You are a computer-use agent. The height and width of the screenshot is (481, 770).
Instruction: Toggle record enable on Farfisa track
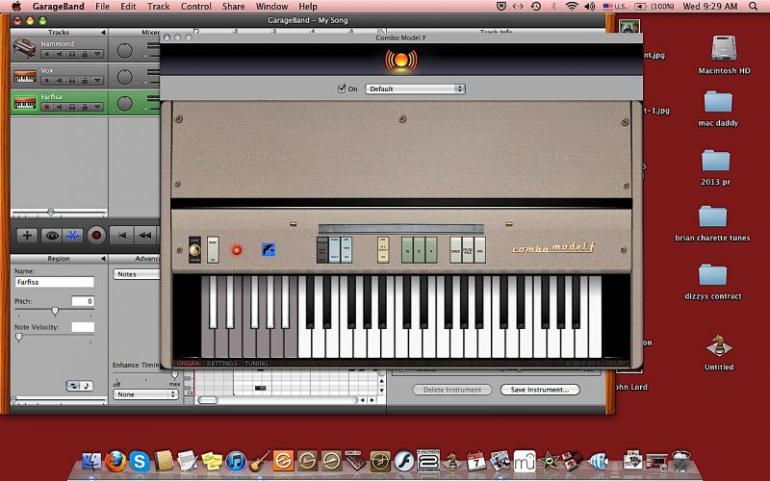pyautogui.click(x=47, y=107)
